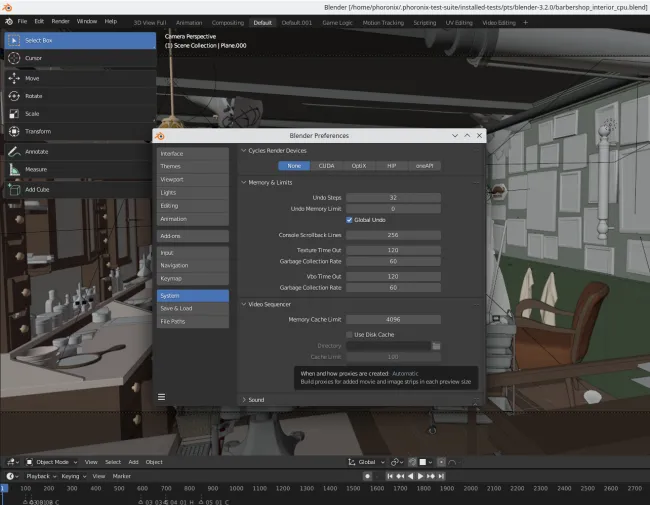Viewport: 650px width, 505px height.
Task: Select HIP as Cycles render device
Action: point(392,166)
